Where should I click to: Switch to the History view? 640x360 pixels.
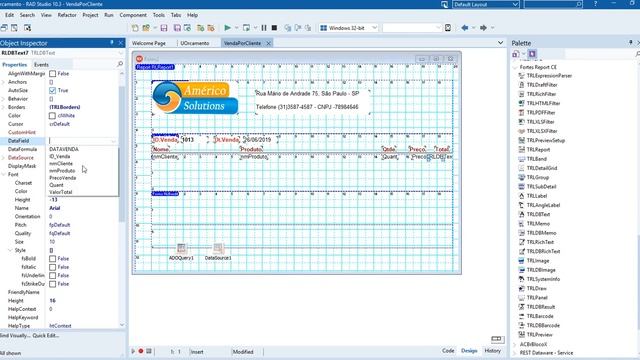point(492,351)
